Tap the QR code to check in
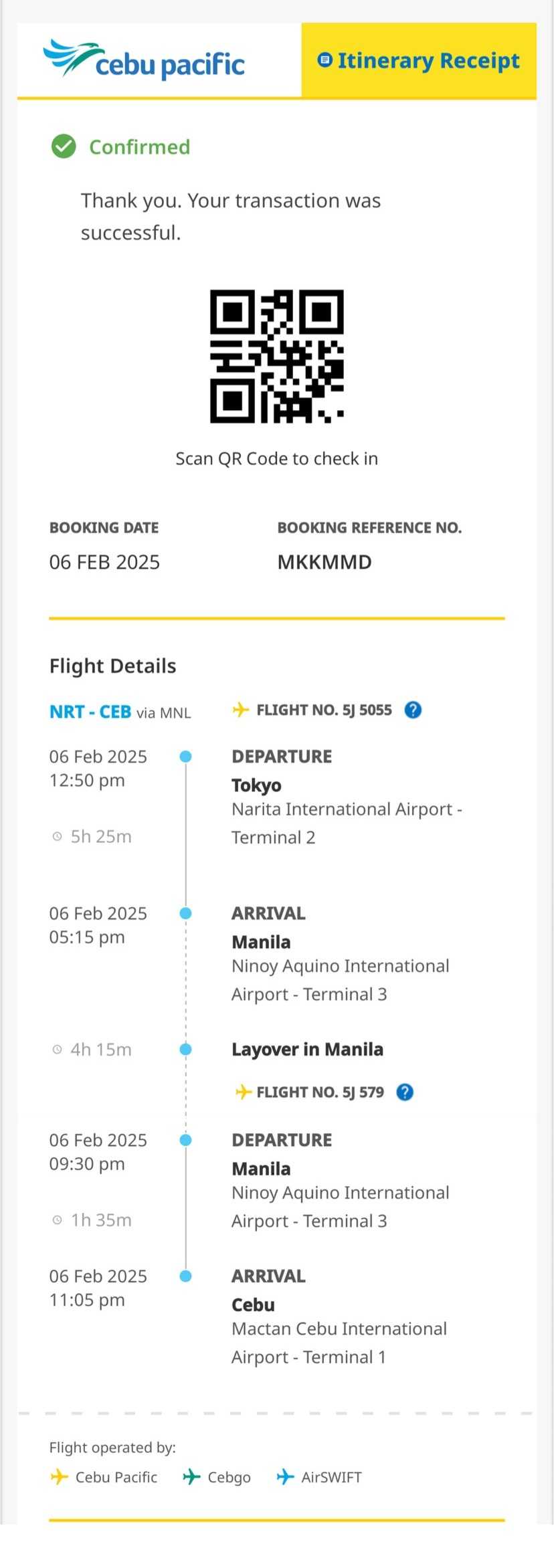The image size is (554, 1568). [277, 356]
